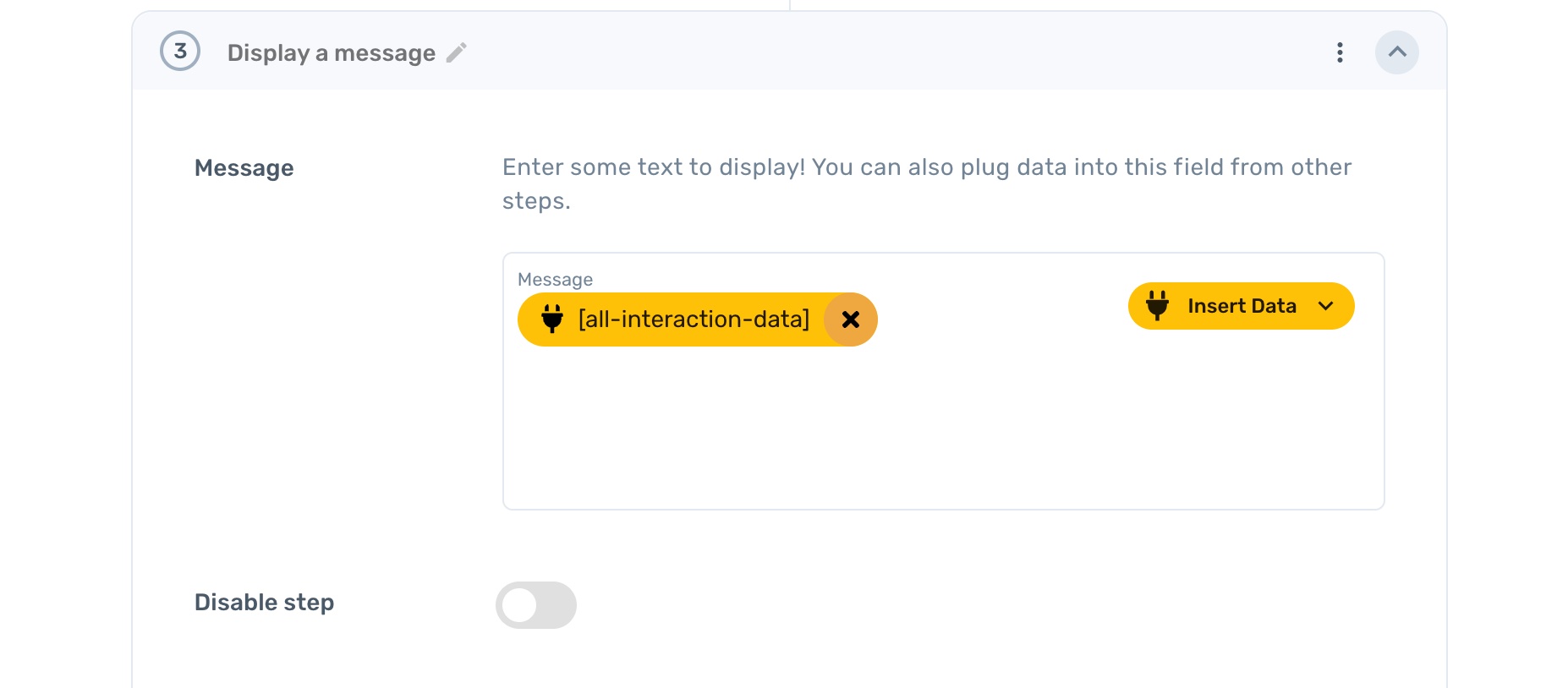The image size is (1568, 688).
Task: Click the step number 3 badge
Action: 180,52
